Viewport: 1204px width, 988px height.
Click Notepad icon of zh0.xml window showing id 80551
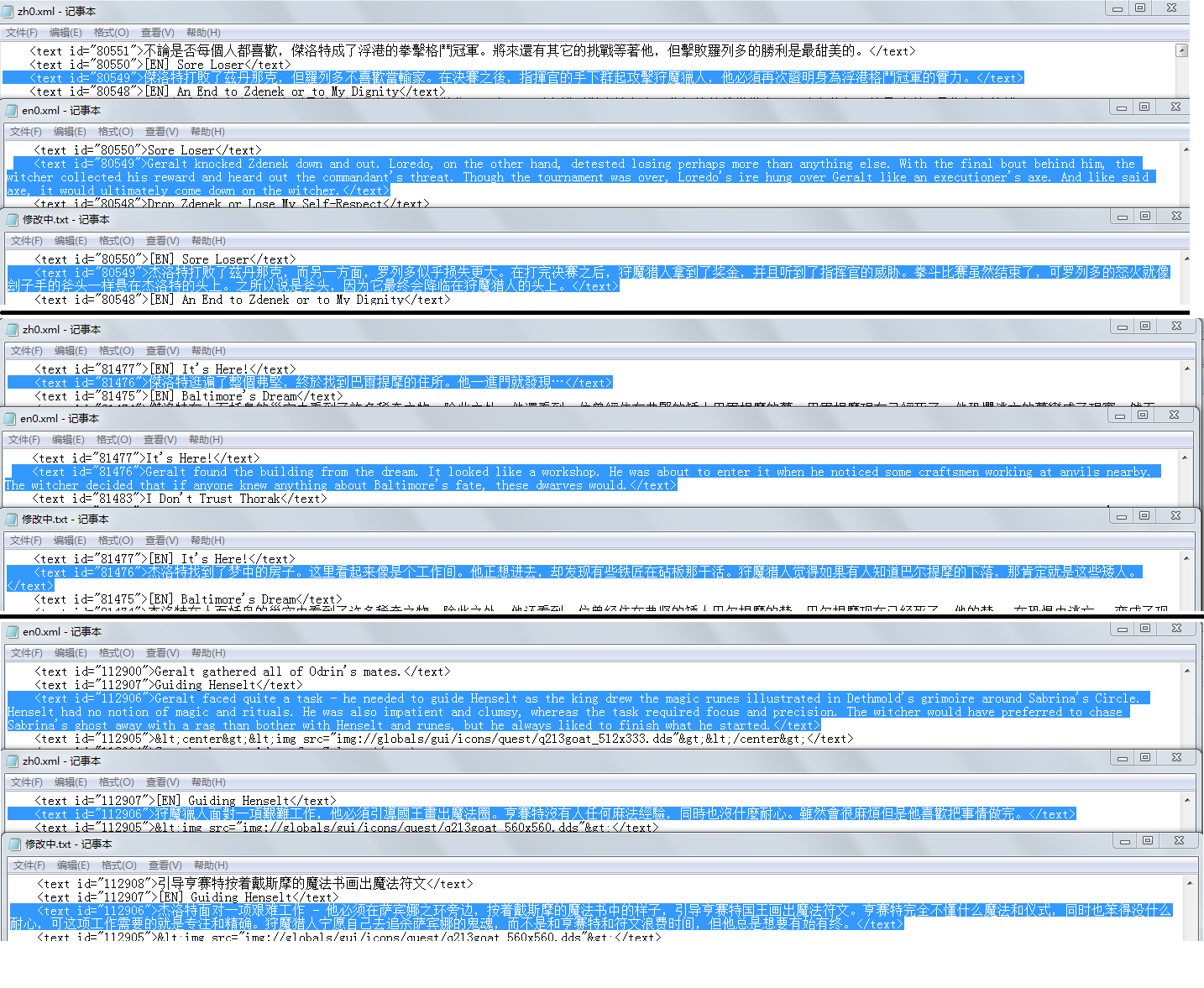pyautogui.click(x=8, y=12)
